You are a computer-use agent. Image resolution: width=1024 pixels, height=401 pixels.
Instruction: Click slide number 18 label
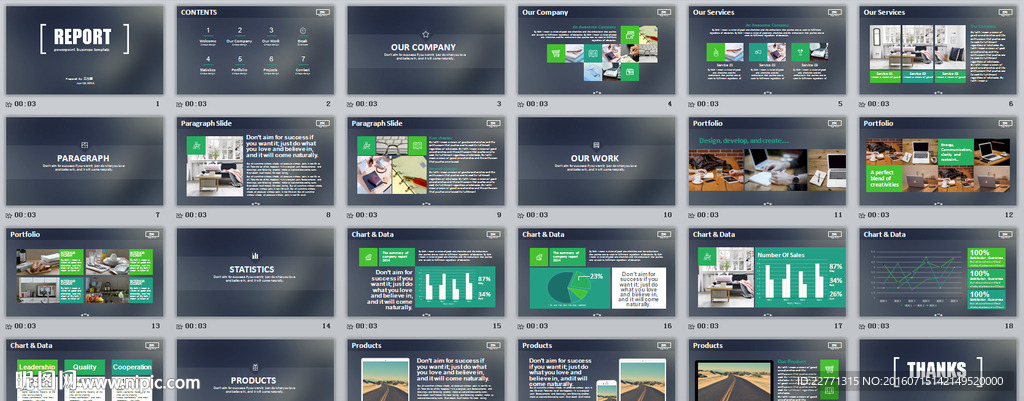tap(1010, 326)
